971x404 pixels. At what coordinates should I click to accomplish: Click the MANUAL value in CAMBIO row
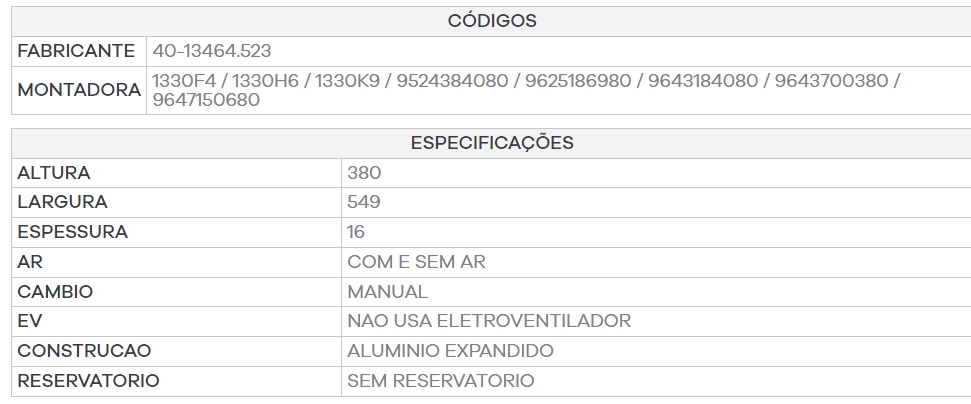388,292
